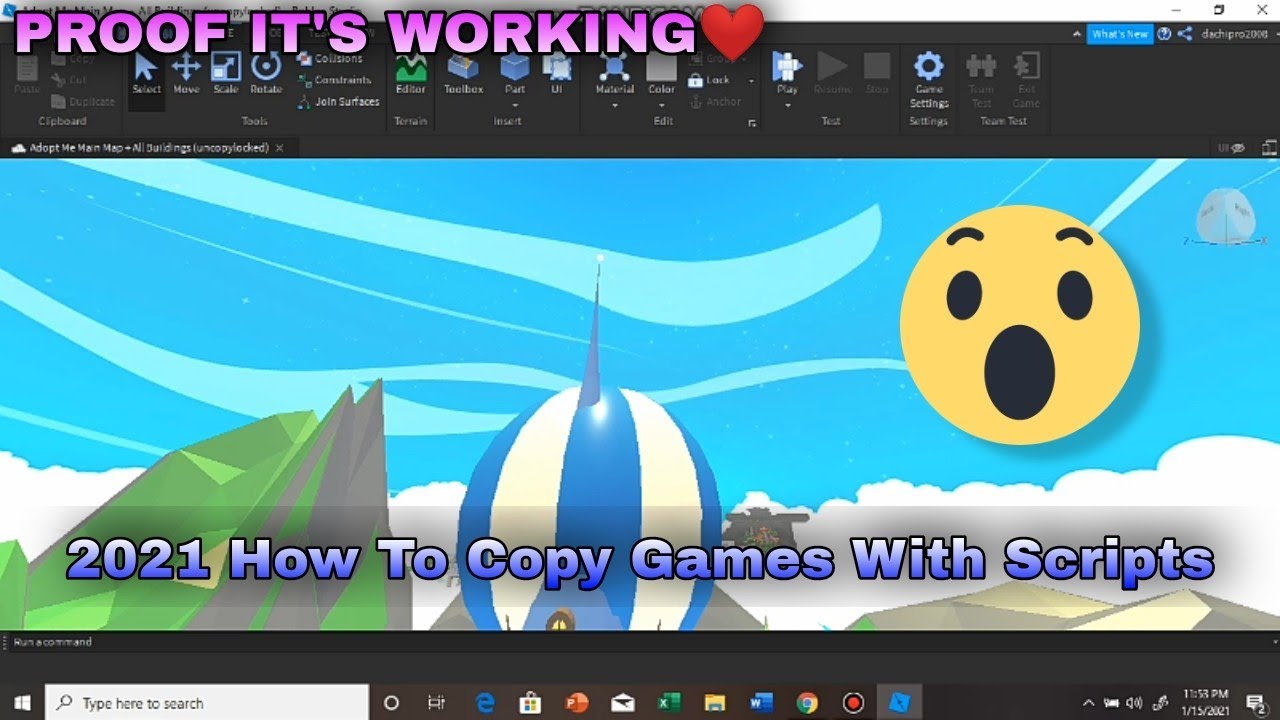Click the view orientation cube
The width and height of the screenshot is (1280, 720).
tap(1225, 216)
